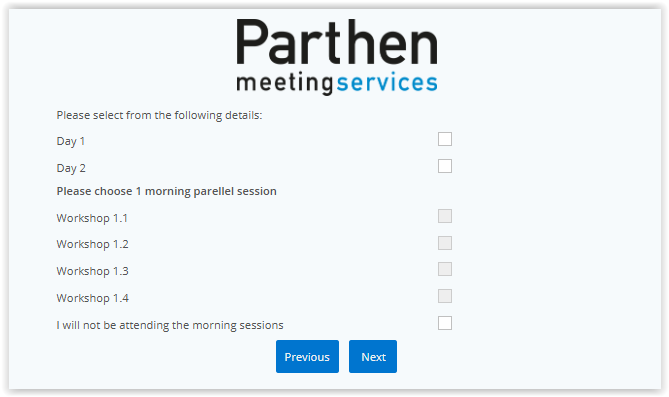Viewport: 669px width, 397px height.
Task: Click the 'Day 2' label text
Action: [x=71, y=168]
